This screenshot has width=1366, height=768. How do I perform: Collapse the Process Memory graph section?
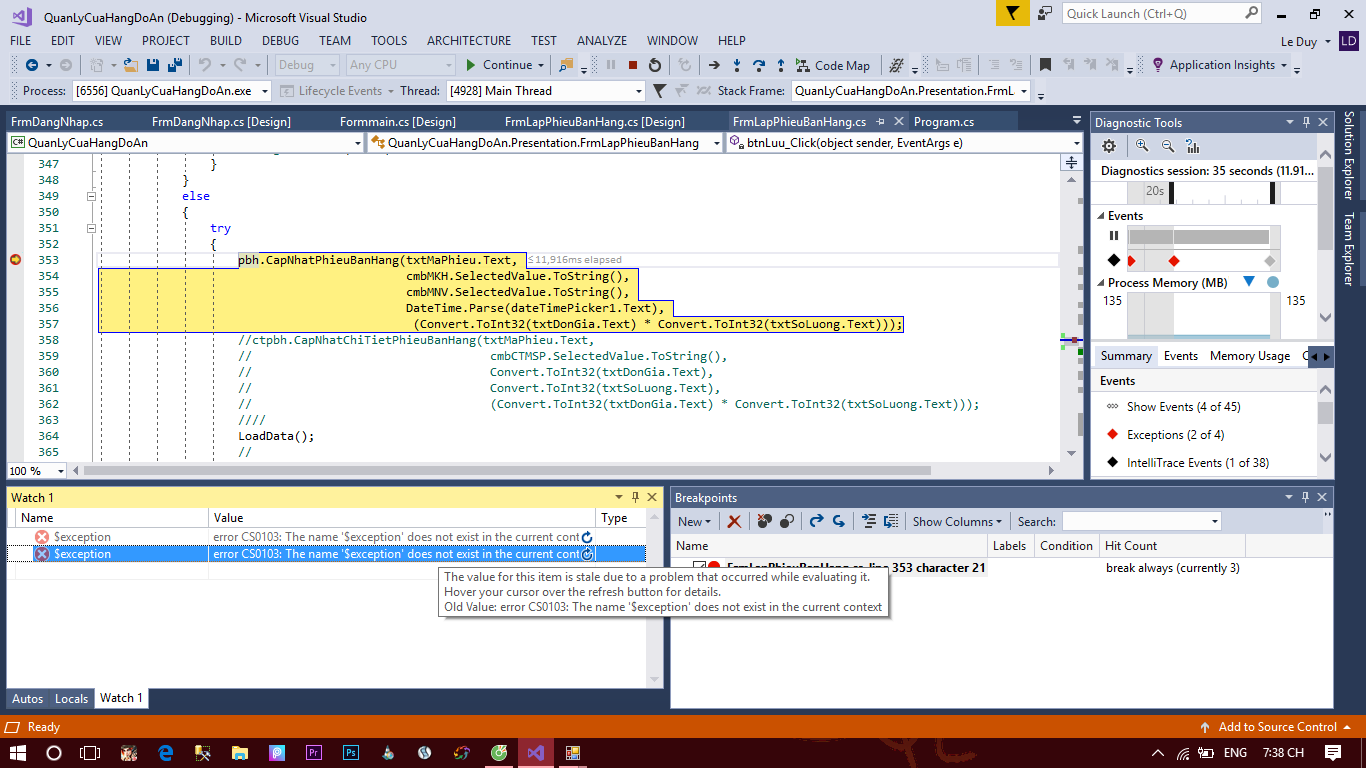1101,283
